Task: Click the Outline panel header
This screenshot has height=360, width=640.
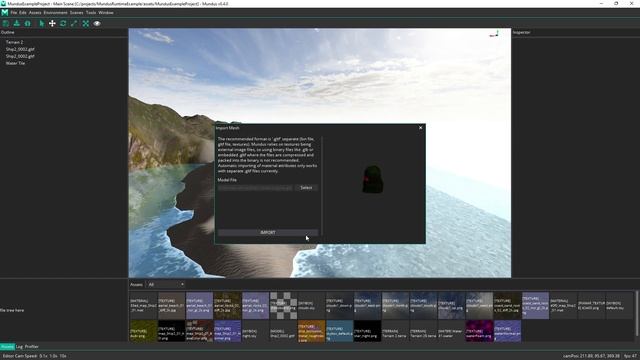Action: click(8, 32)
